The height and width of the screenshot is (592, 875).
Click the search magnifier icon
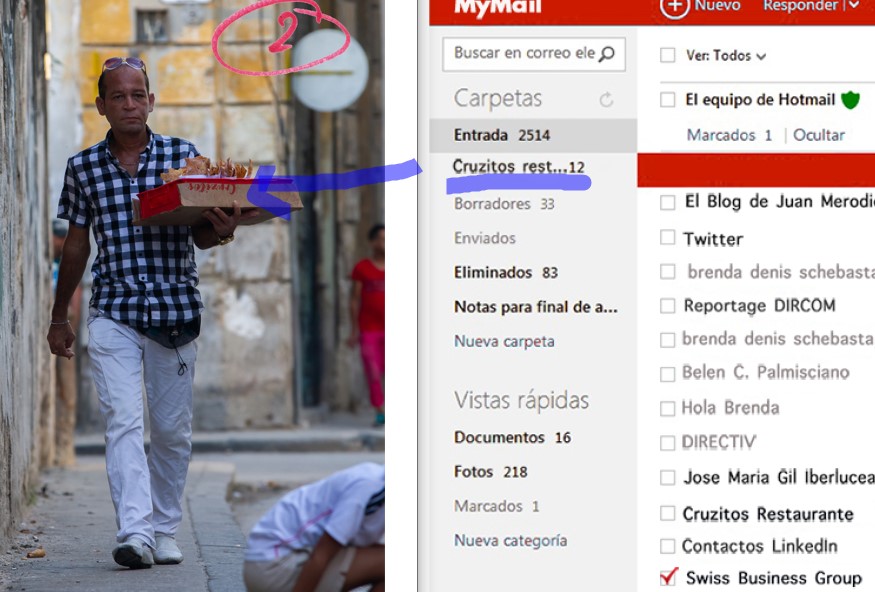(606, 54)
